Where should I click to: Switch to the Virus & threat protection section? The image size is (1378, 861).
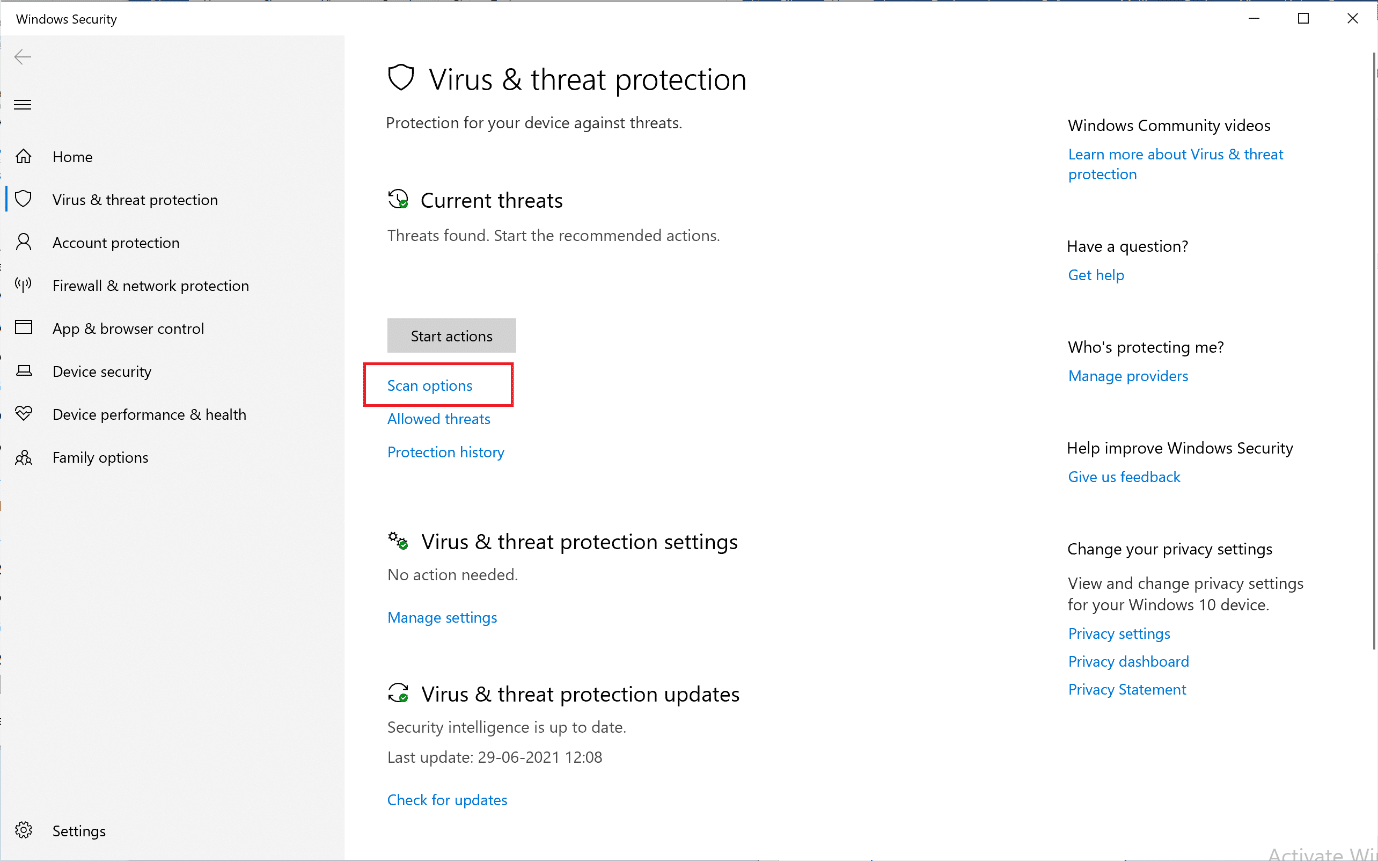tap(135, 199)
